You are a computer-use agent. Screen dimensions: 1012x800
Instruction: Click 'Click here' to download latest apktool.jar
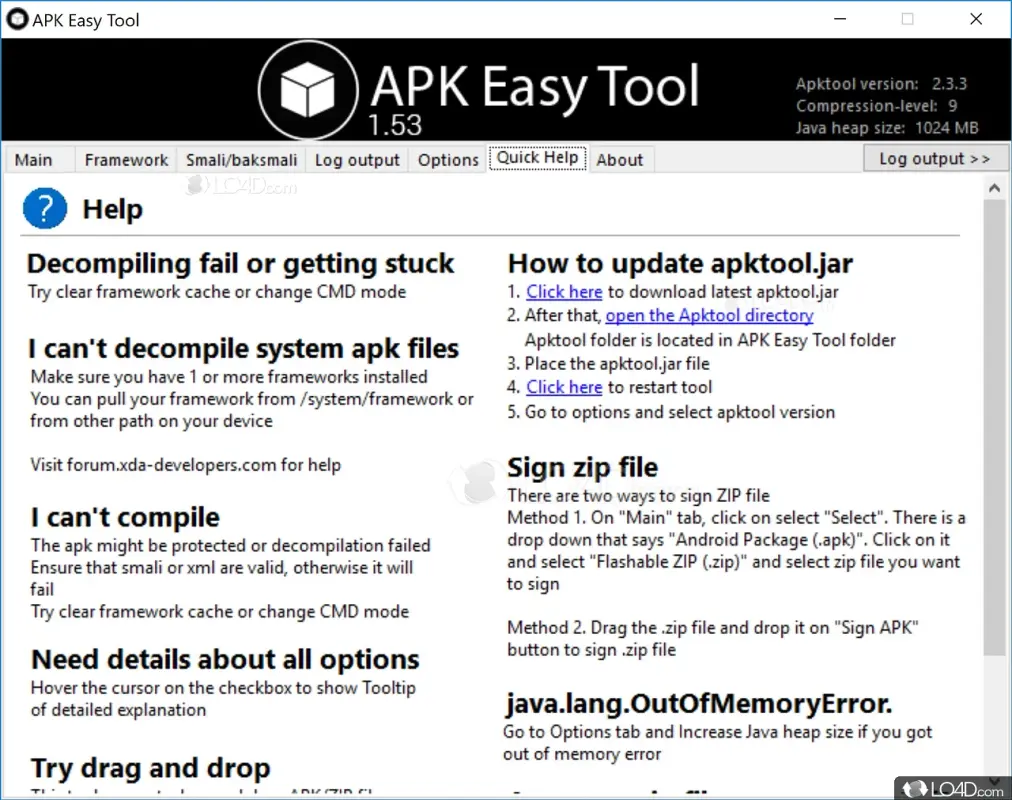(564, 292)
